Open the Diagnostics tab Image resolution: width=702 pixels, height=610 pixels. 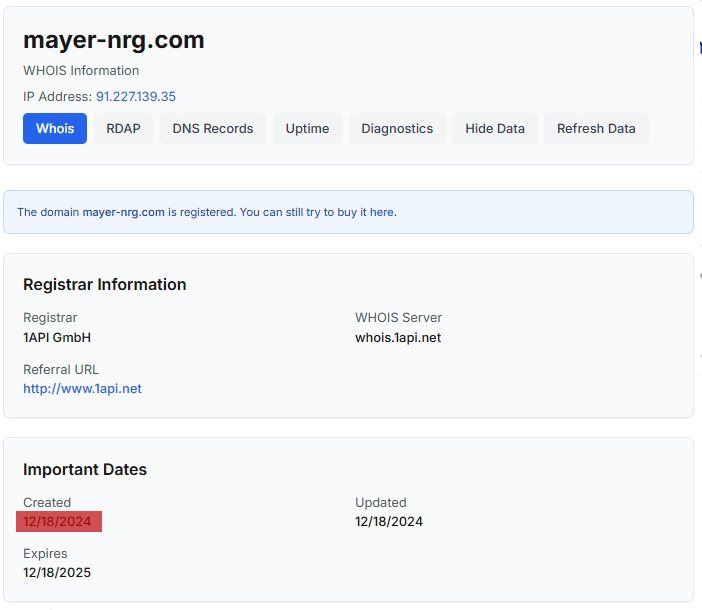[x=397, y=129]
